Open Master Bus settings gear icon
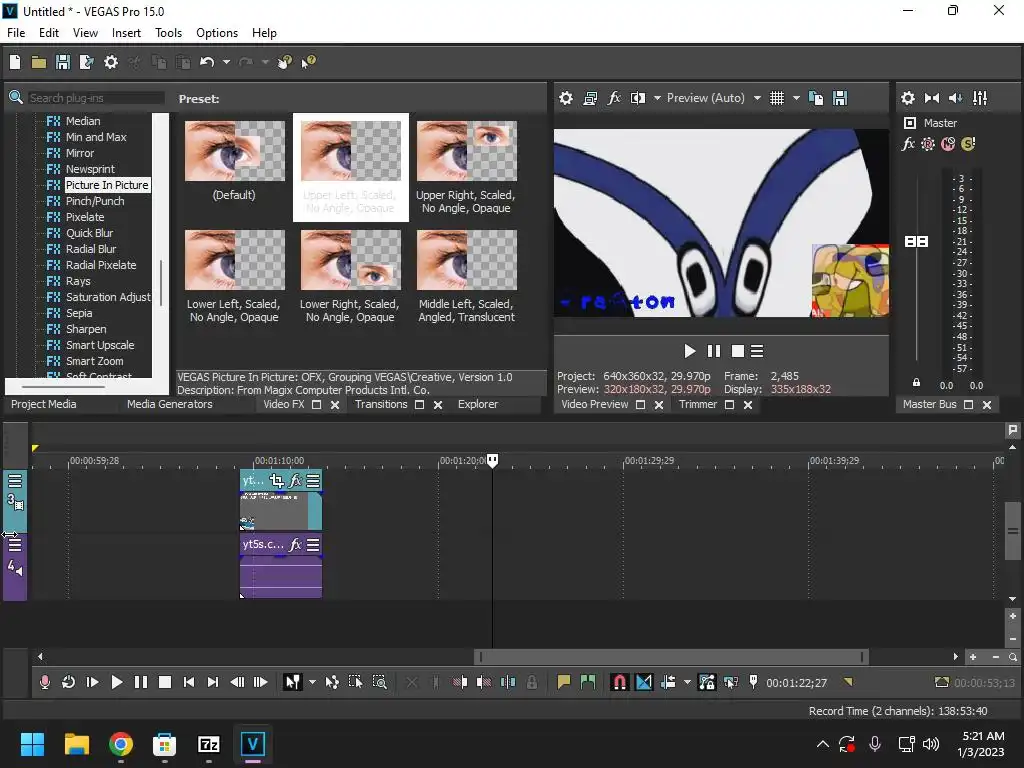 pos(908,98)
